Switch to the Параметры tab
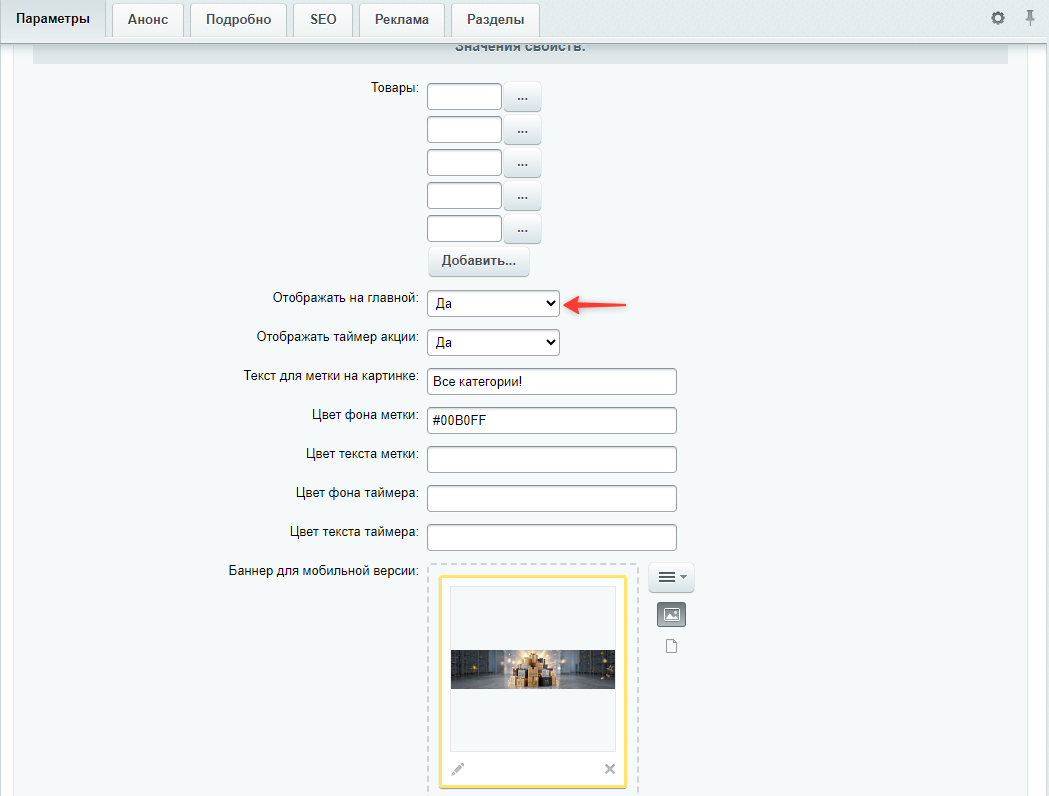 point(53,19)
